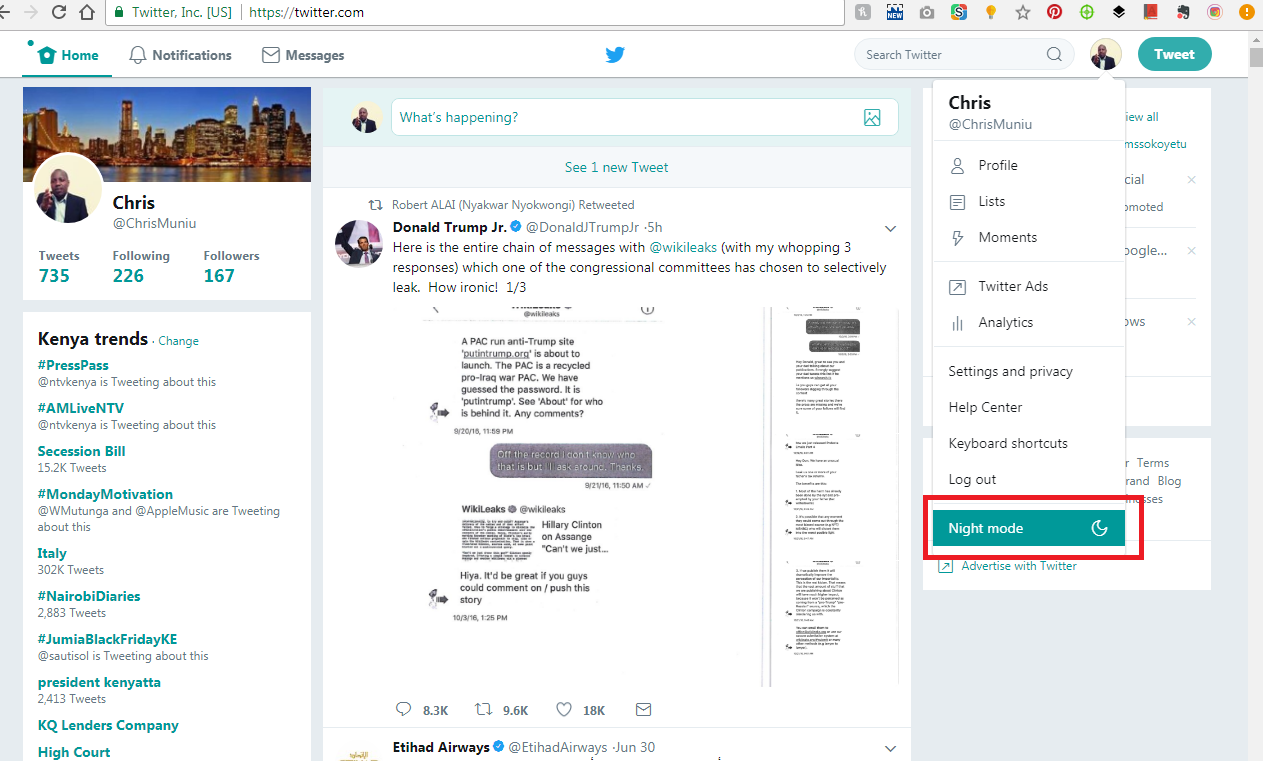The width and height of the screenshot is (1263, 761).
Task: Click the Tweet button
Action: tap(1174, 55)
